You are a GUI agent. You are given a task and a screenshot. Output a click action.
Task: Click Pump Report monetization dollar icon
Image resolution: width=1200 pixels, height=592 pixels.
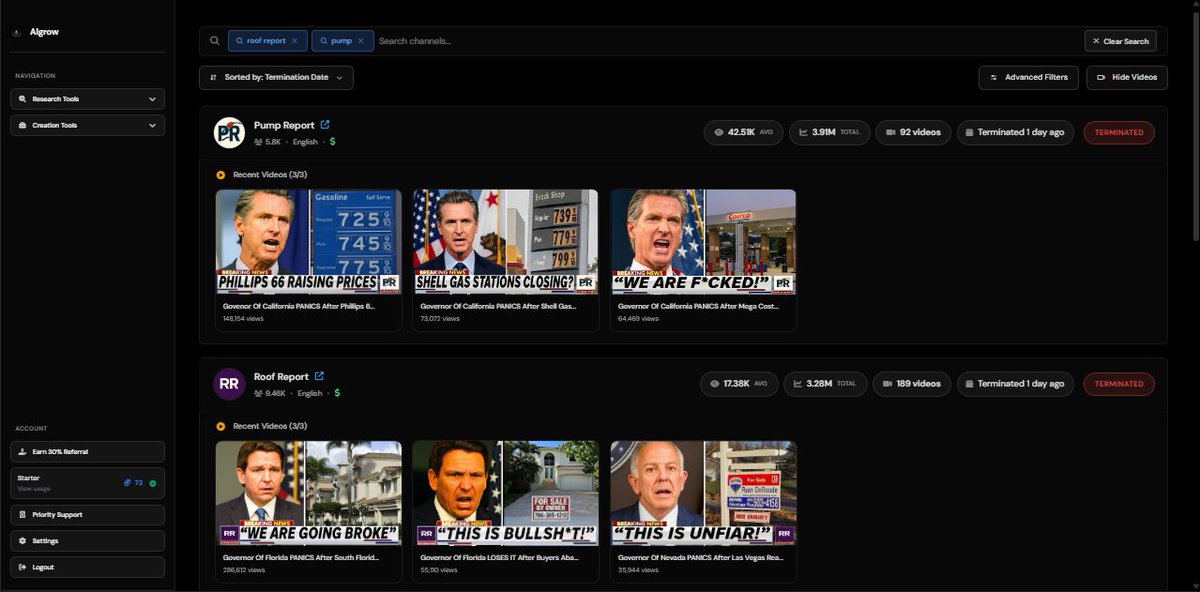(333, 142)
